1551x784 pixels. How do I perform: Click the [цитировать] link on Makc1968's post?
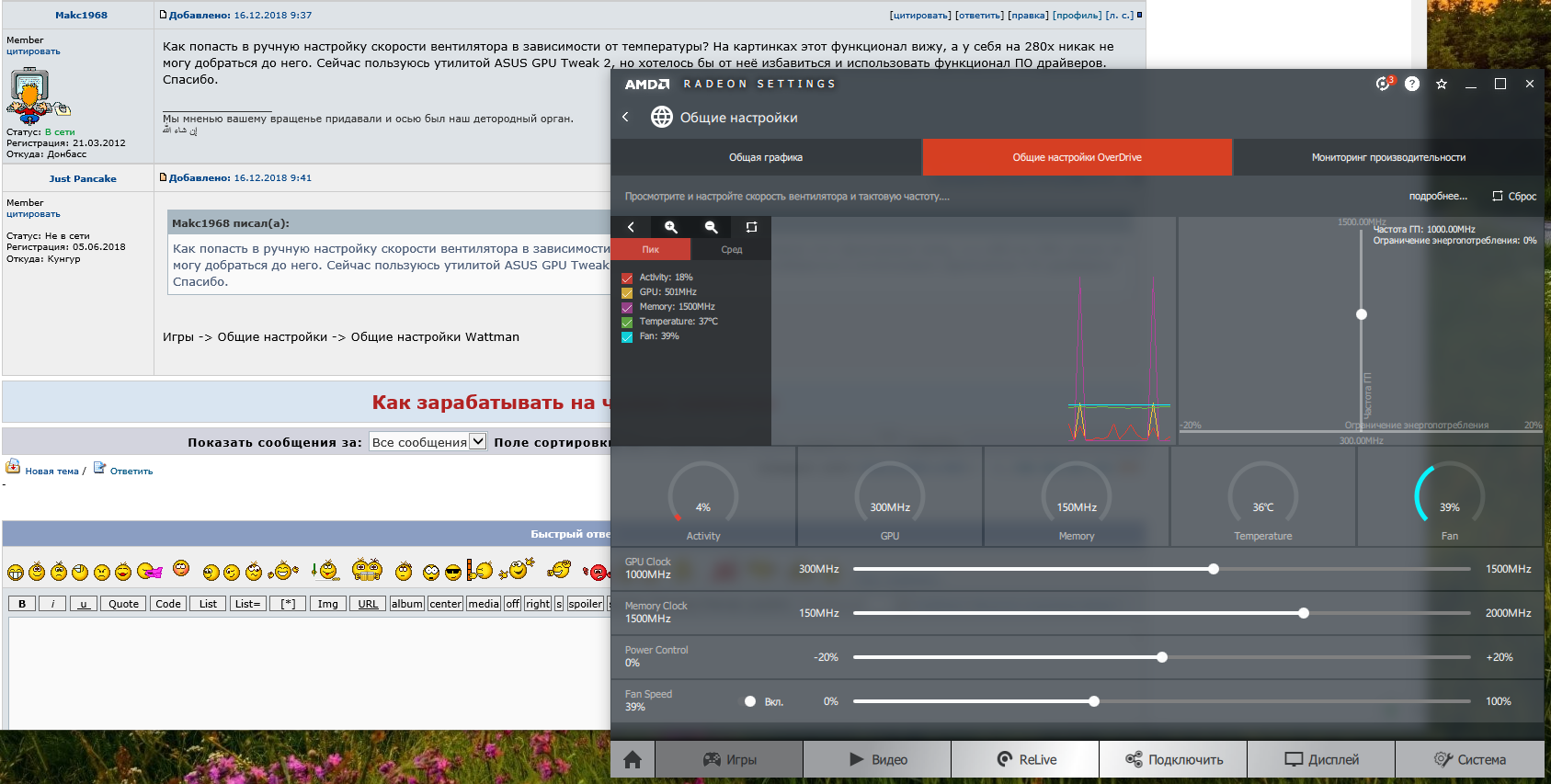[920, 15]
